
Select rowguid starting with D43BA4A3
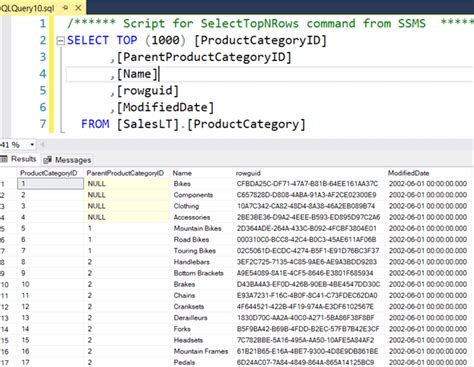pyautogui.click(x=308, y=284)
